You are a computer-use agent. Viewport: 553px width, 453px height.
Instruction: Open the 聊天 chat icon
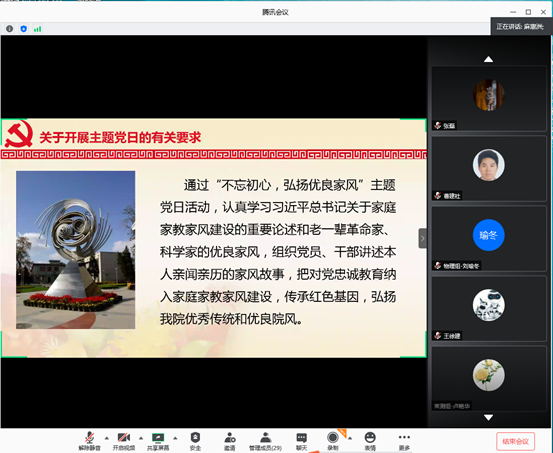pyautogui.click(x=302, y=441)
